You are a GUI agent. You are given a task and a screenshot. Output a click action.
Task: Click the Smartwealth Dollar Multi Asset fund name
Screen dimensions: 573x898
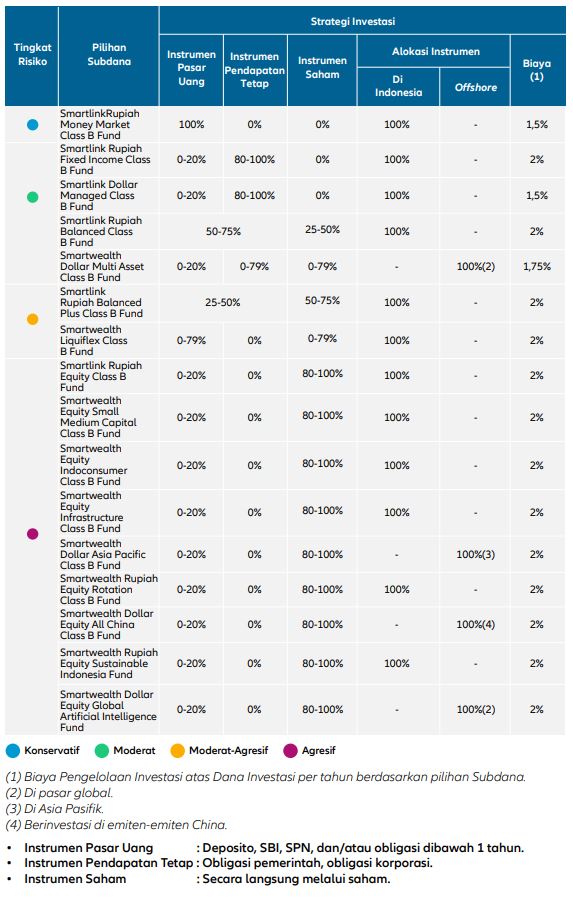[x=102, y=266]
